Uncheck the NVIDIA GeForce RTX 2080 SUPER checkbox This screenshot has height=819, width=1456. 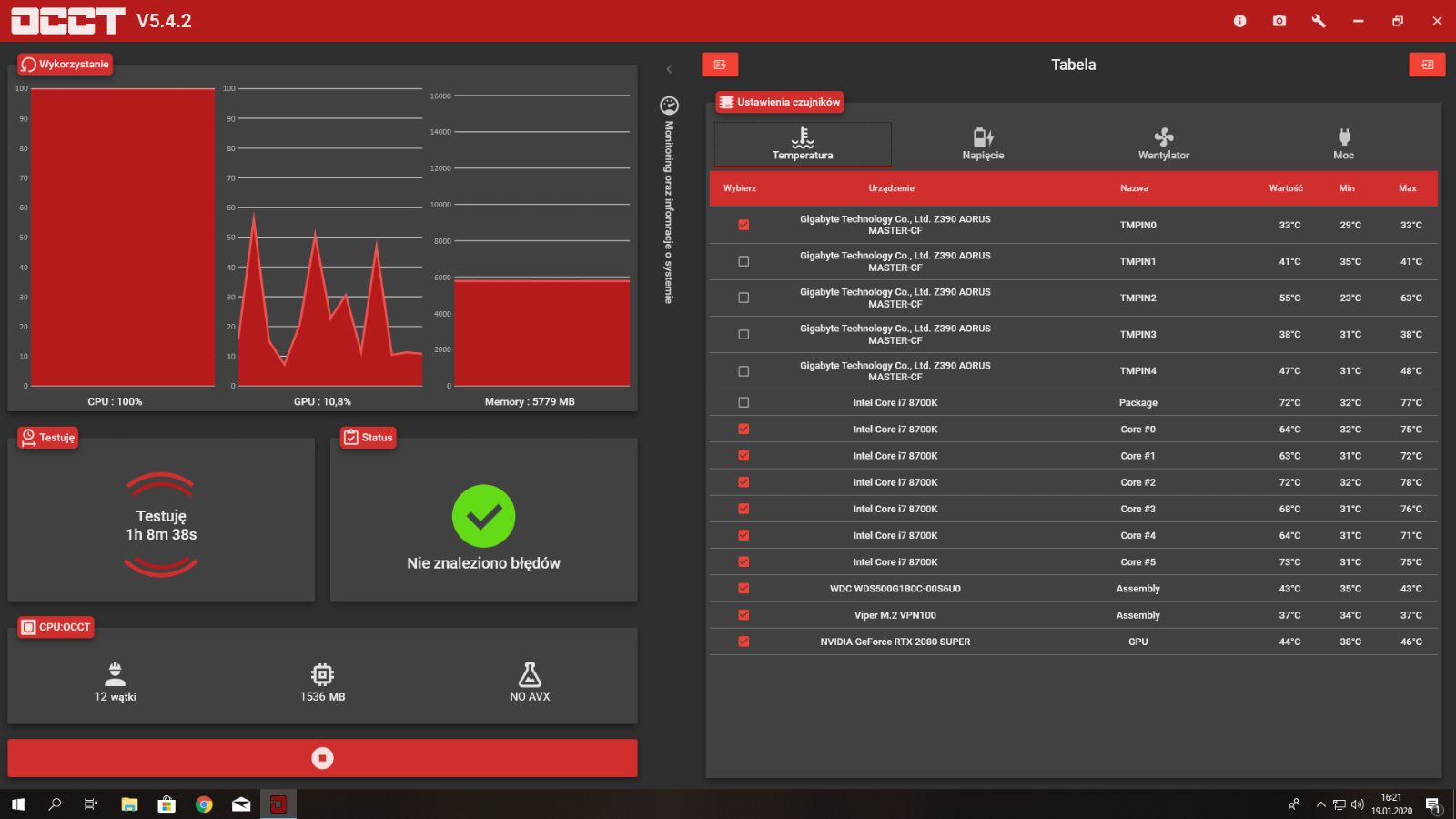743,642
